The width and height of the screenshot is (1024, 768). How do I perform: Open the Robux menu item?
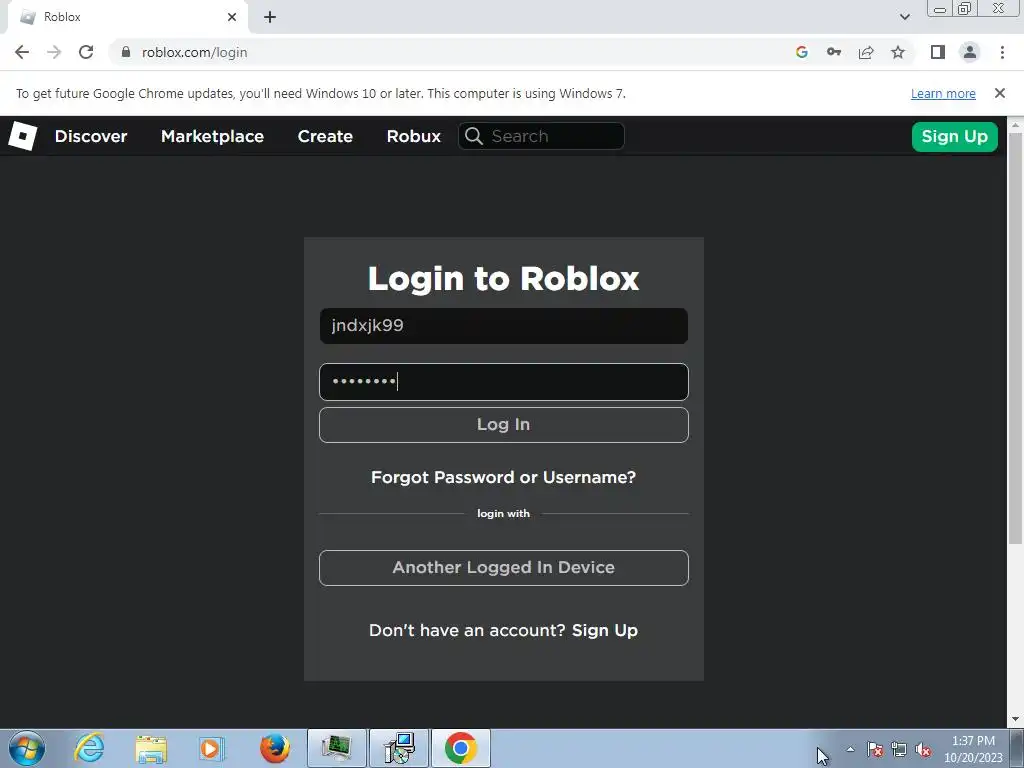tap(413, 136)
